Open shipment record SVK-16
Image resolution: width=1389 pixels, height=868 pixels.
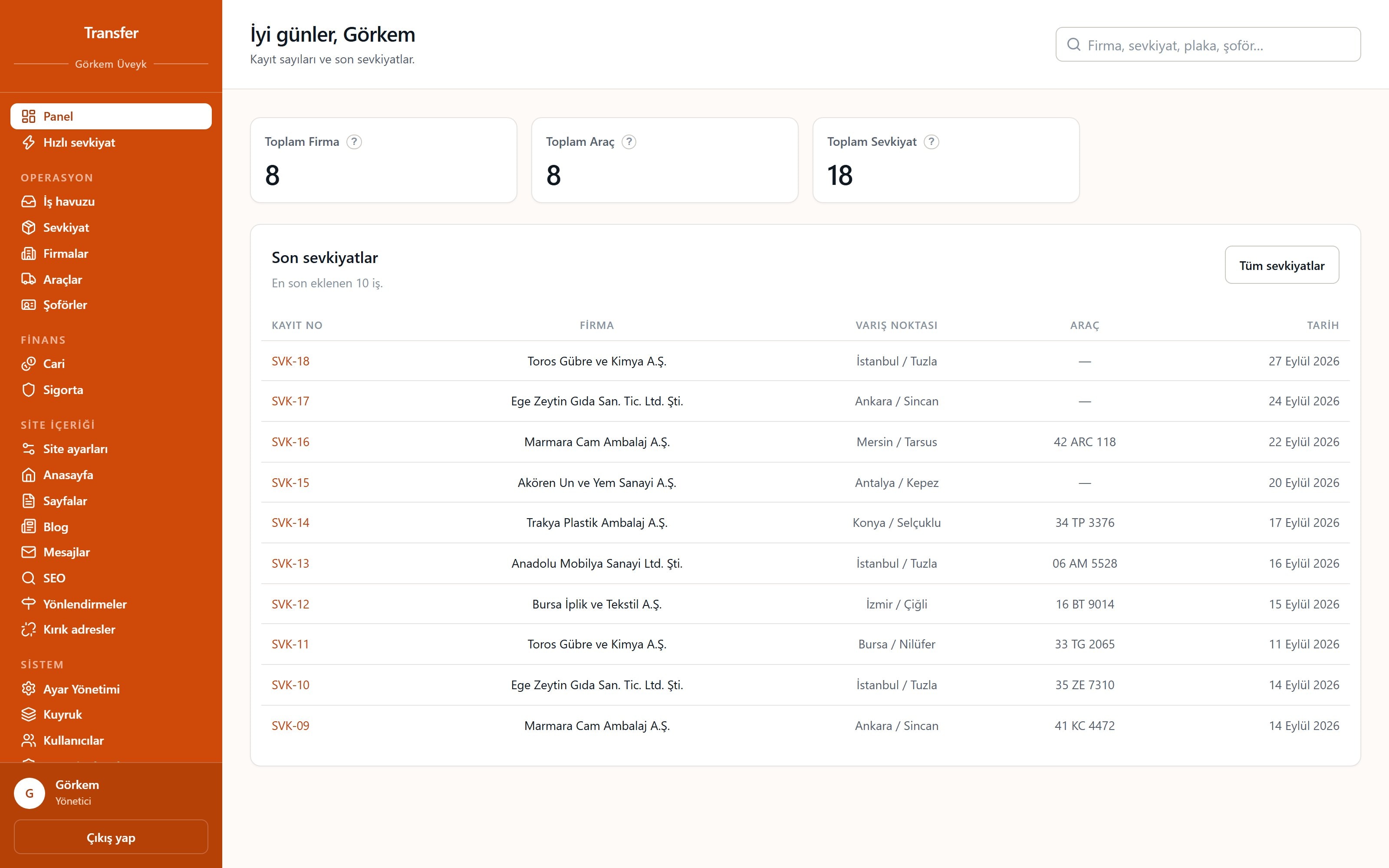point(290,442)
